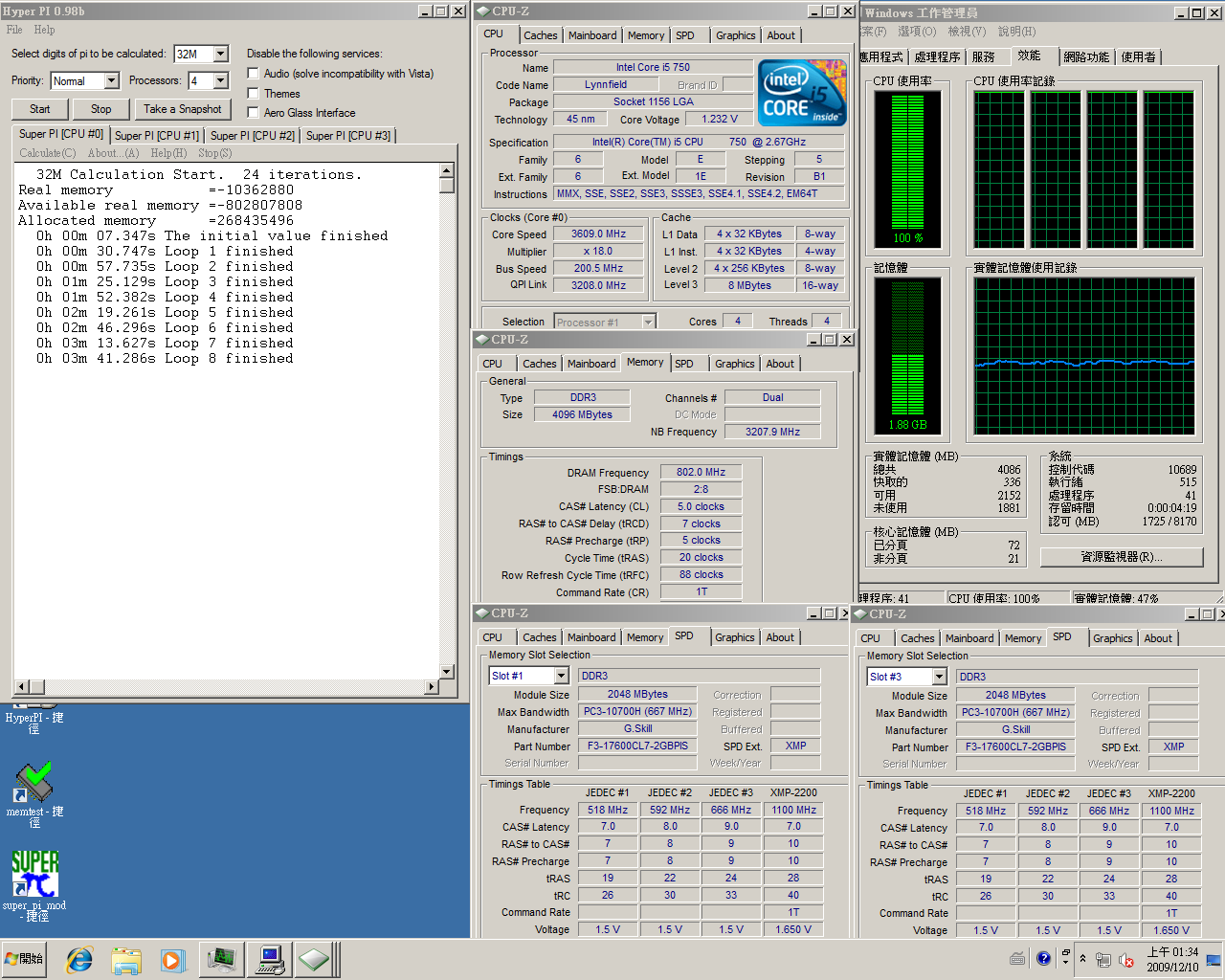Tick the Aero Glass Interface checkbox
Screen dimensions: 1225x980
point(253,112)
